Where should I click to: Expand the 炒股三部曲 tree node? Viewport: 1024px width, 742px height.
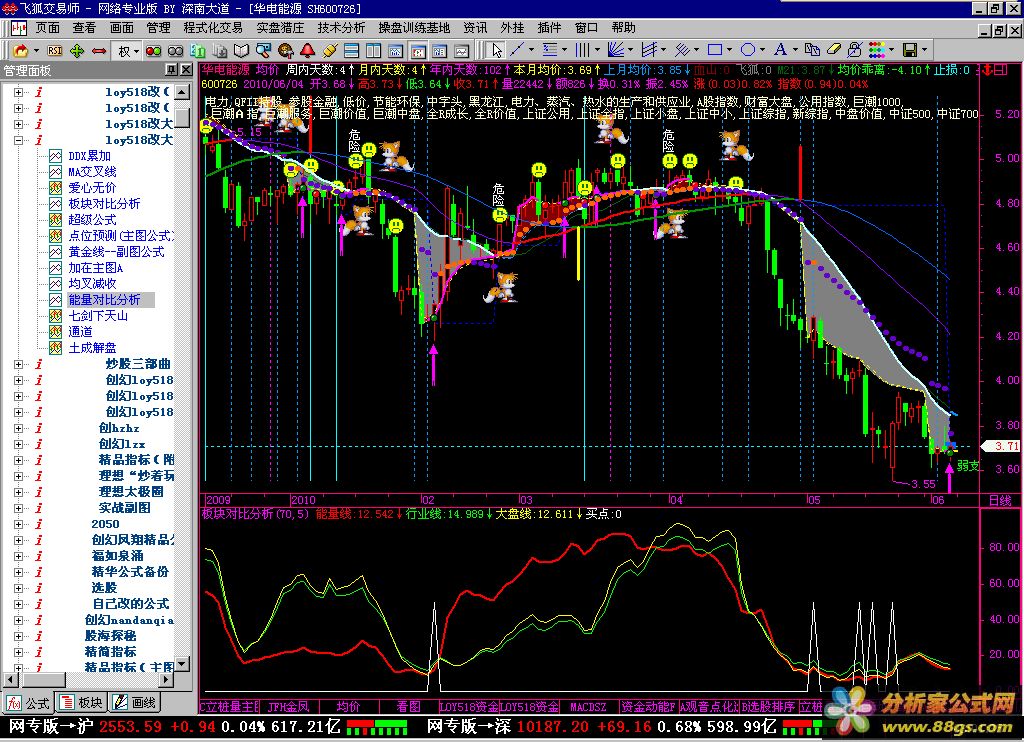pos(18,364)
